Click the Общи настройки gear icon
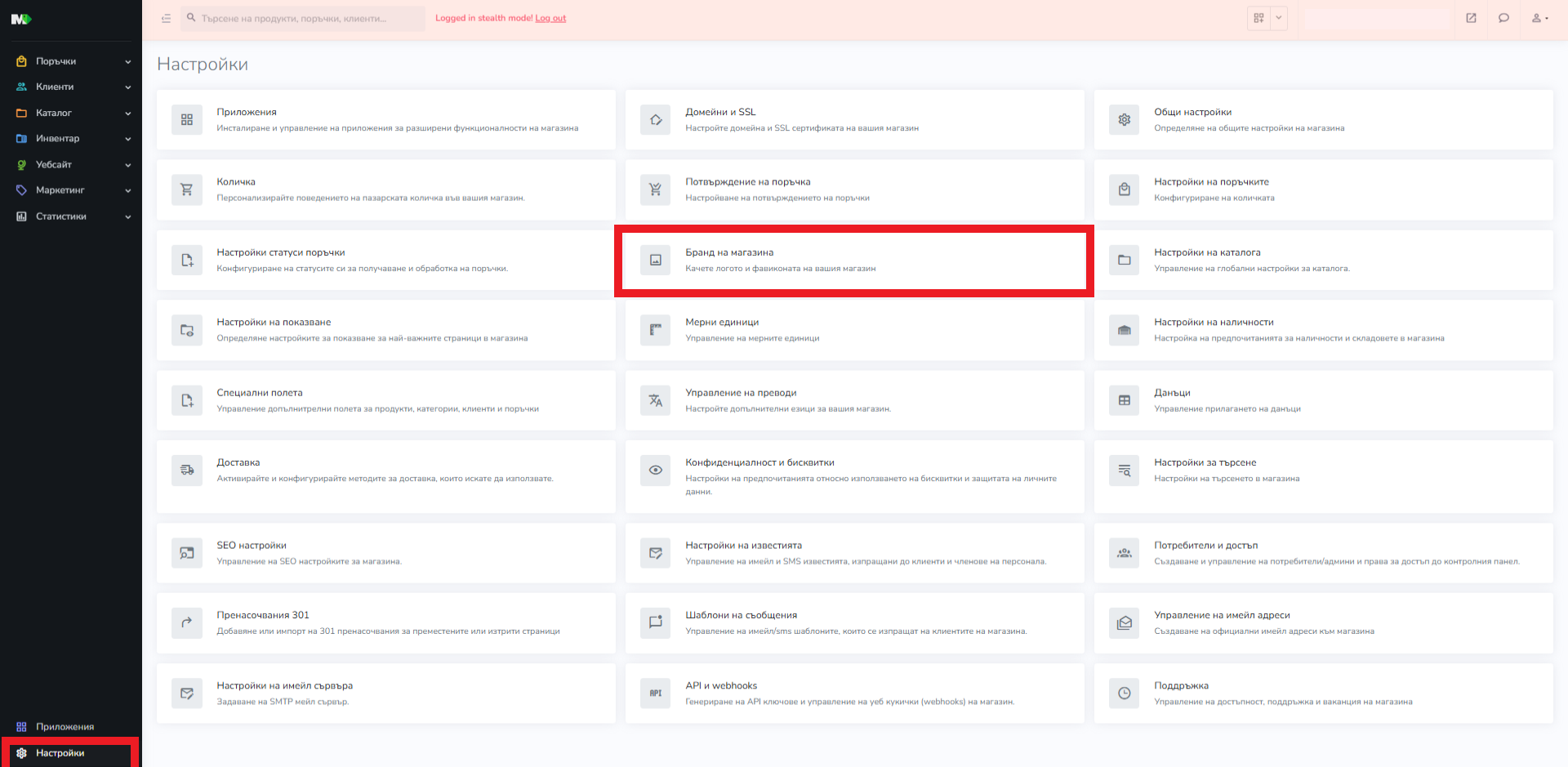This screenshot has height=767, width=1568. (x=1124, y=120)
